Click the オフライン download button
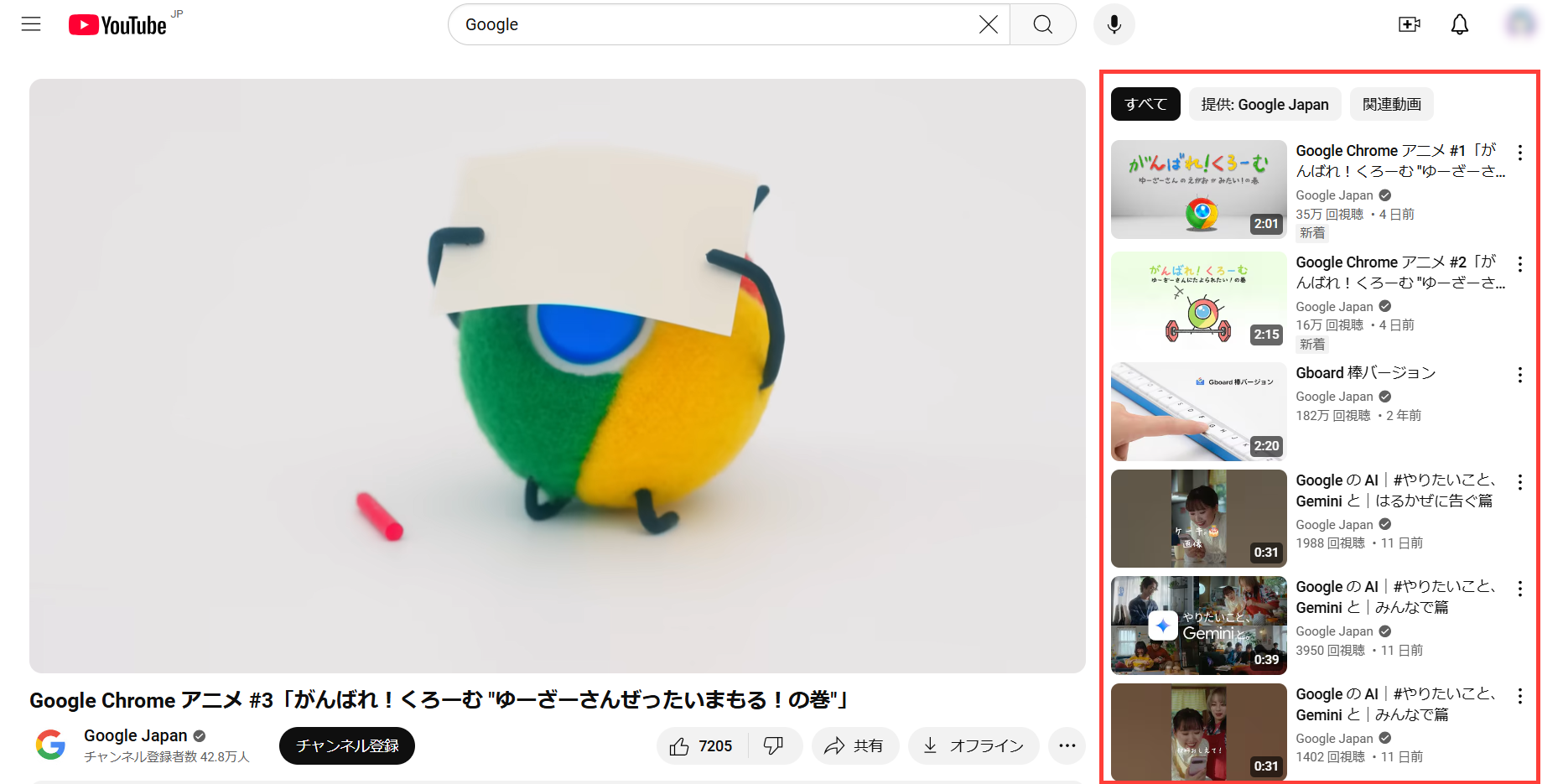Image resolution: width=1563 pixels, height=784 pixels. [x=974, y=745]
